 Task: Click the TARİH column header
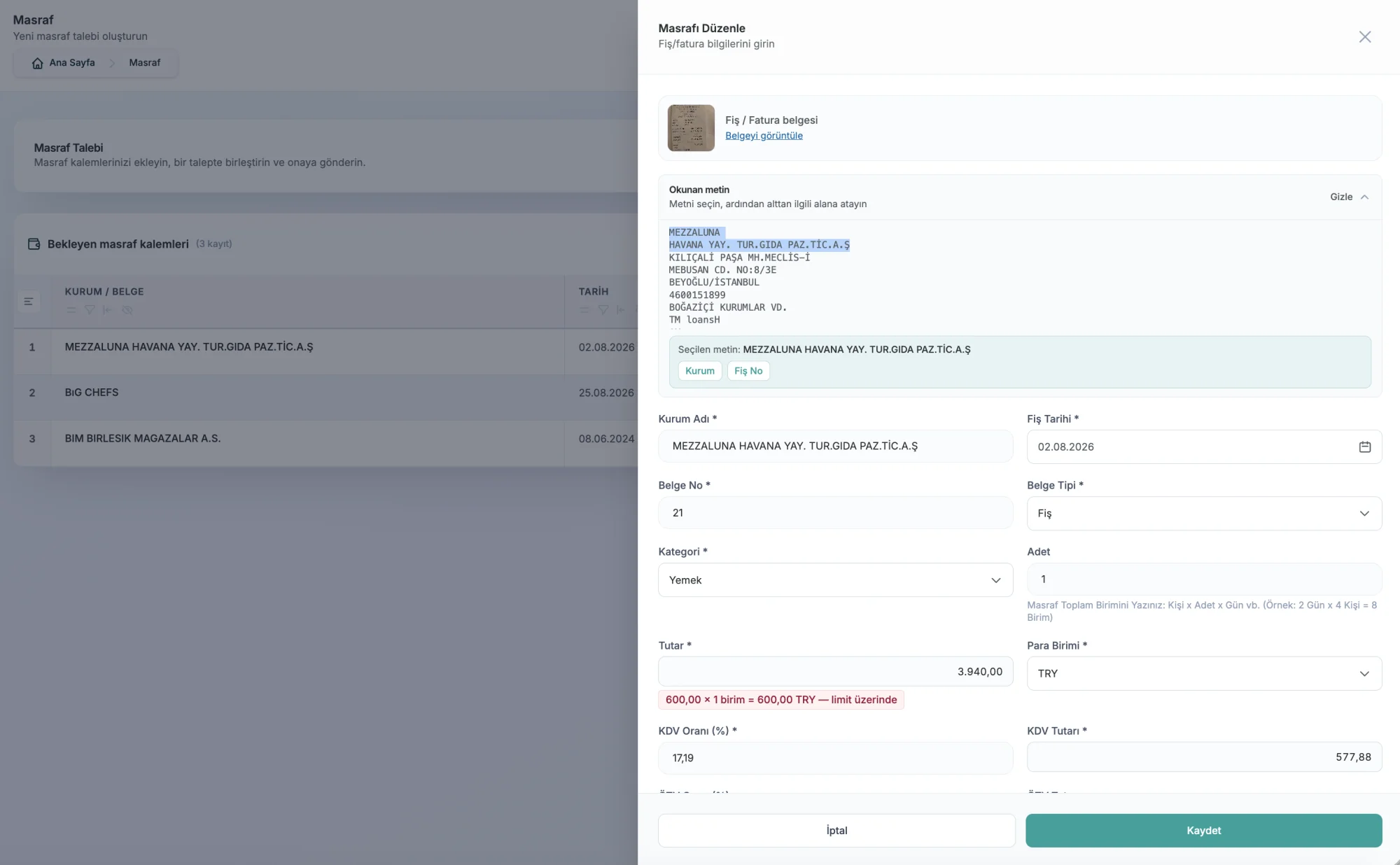point(594,292)
